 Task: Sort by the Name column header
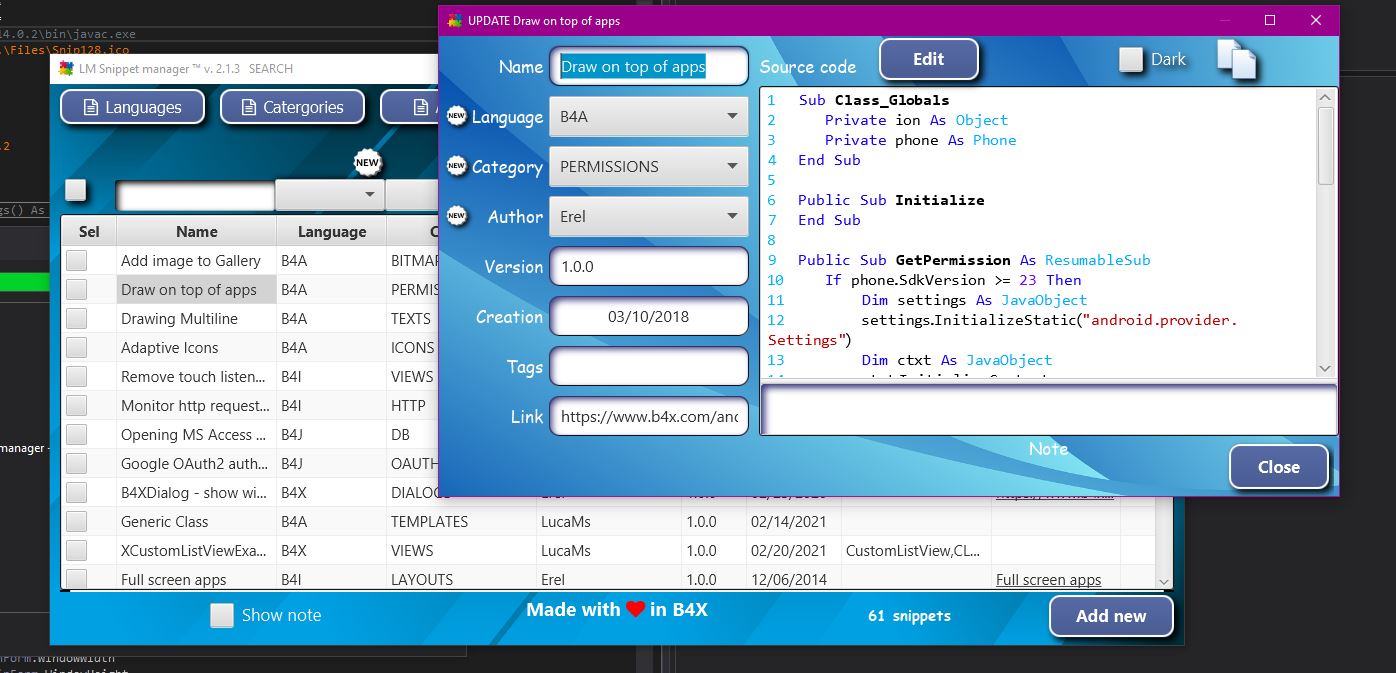click(196, 231)
